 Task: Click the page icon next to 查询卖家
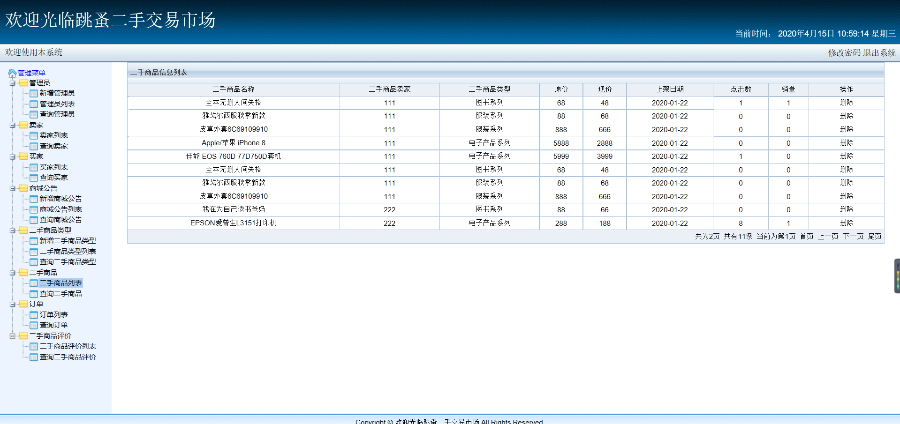(x=33, y=146)
